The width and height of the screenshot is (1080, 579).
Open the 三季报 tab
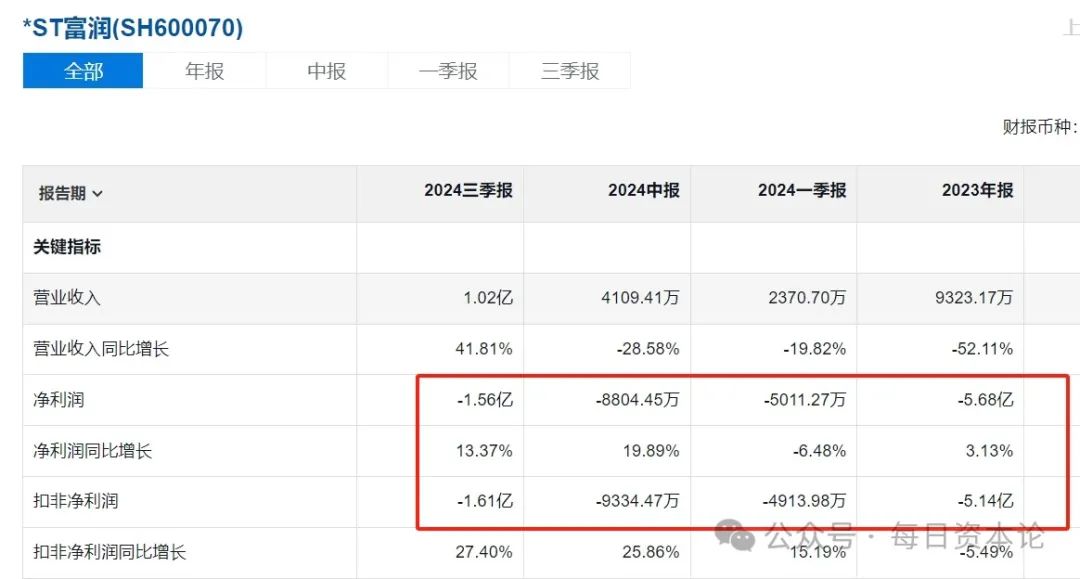pos(570,71)
